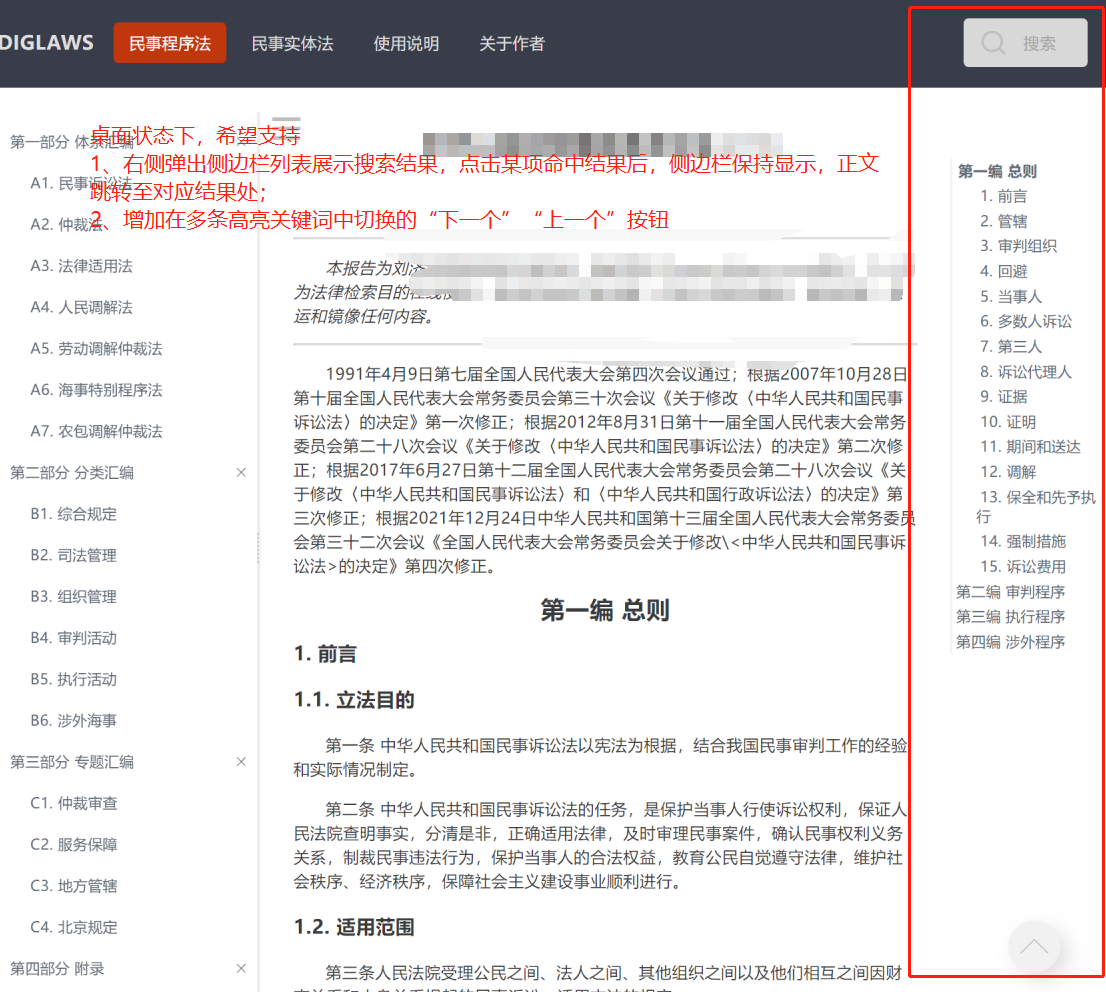1106x992 pixels.
Task: Select 第四部分 附录 heading
Action: (x=57, y=969)
